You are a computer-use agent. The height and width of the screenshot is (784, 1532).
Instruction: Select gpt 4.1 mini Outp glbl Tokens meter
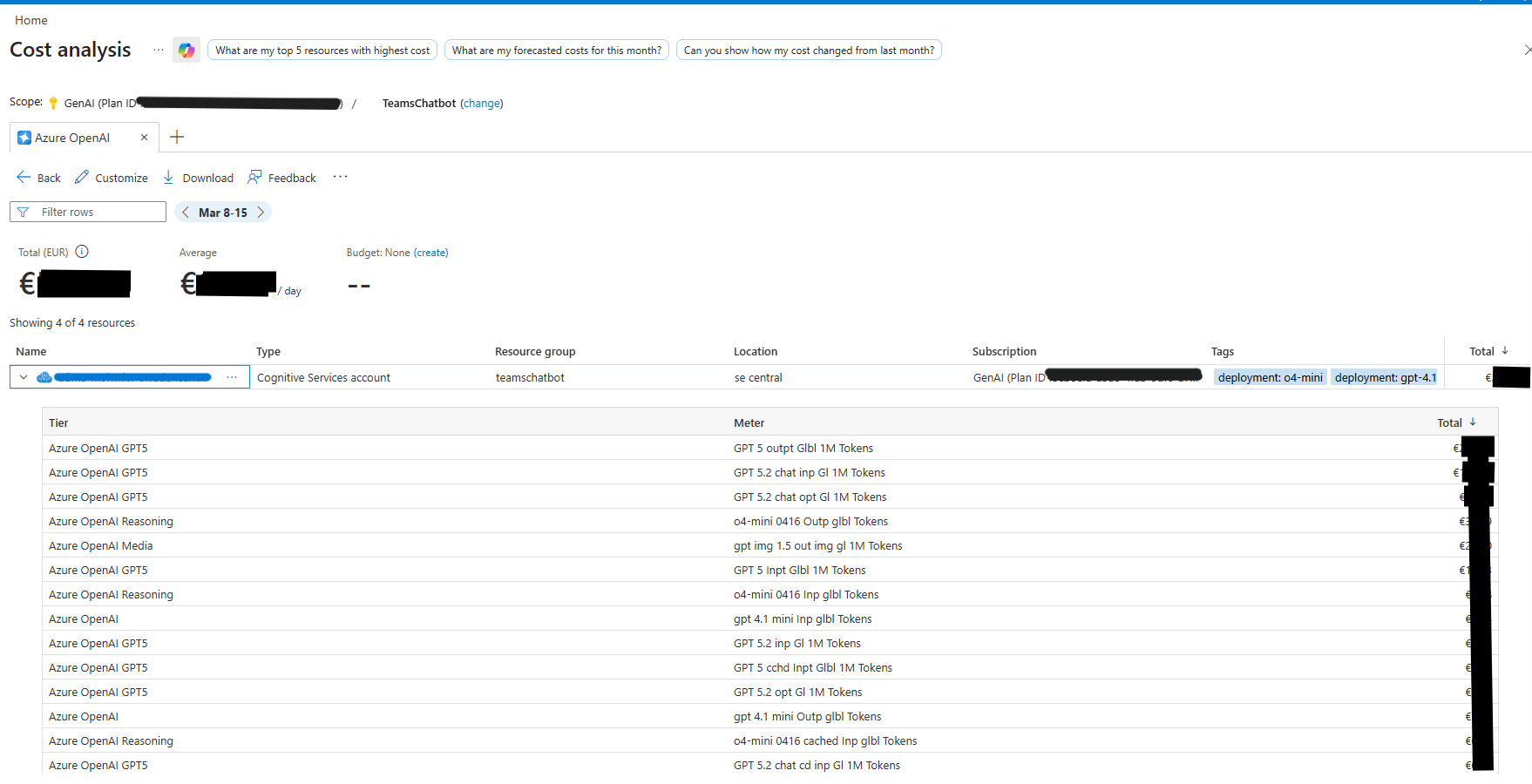(808, 716)
